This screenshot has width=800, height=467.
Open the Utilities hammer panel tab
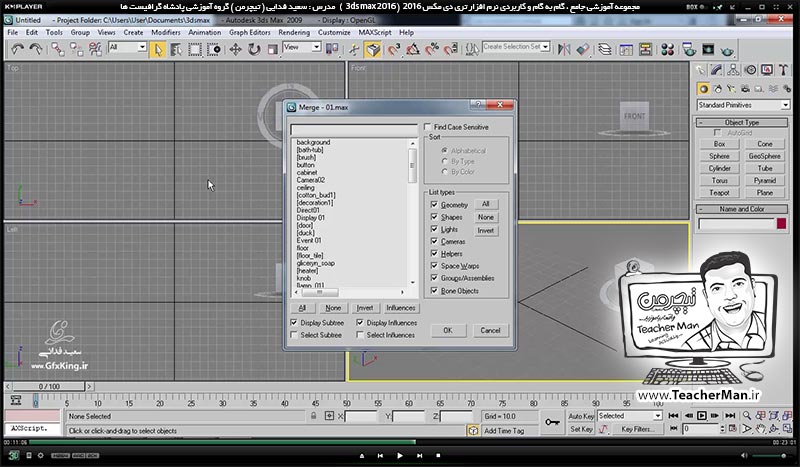tap(783, 70)
